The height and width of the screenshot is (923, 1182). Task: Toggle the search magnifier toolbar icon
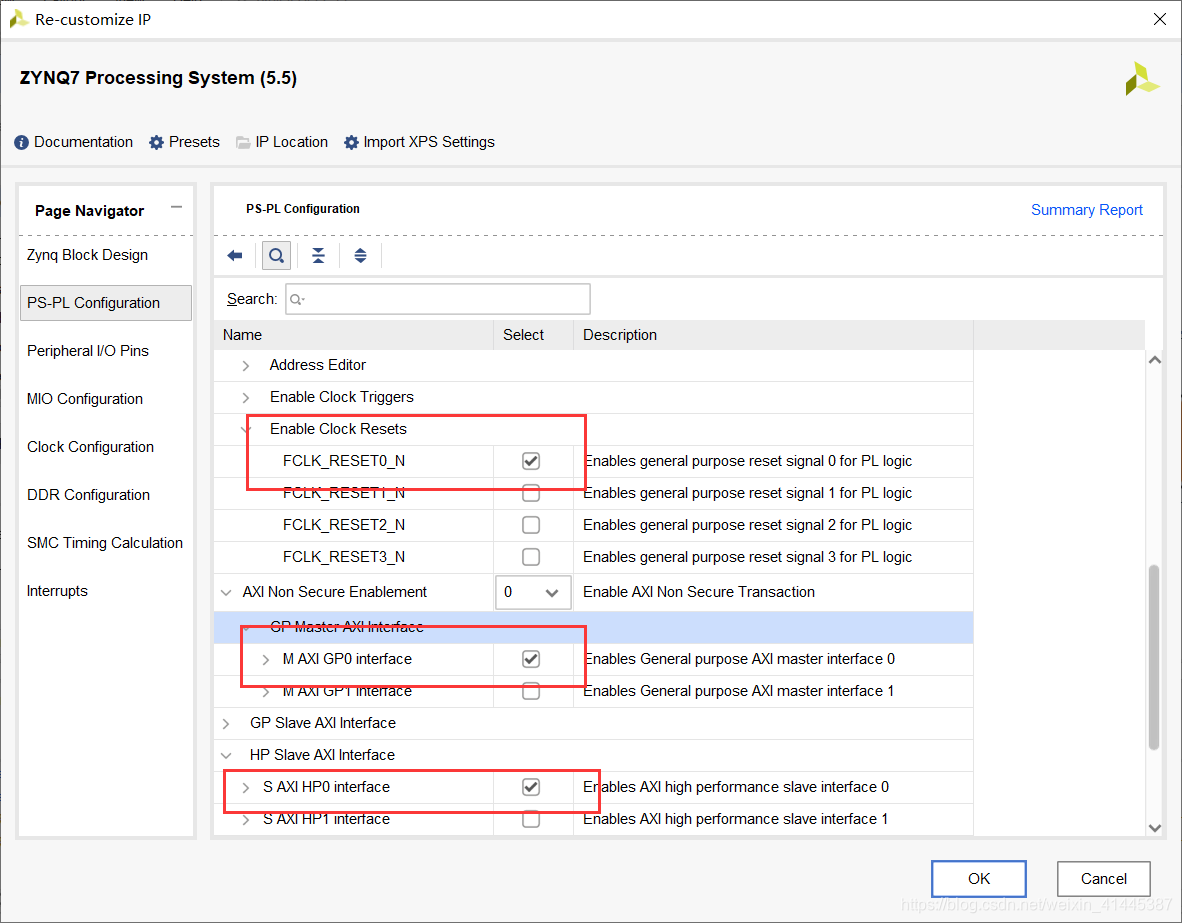click(x=277, y=256)
